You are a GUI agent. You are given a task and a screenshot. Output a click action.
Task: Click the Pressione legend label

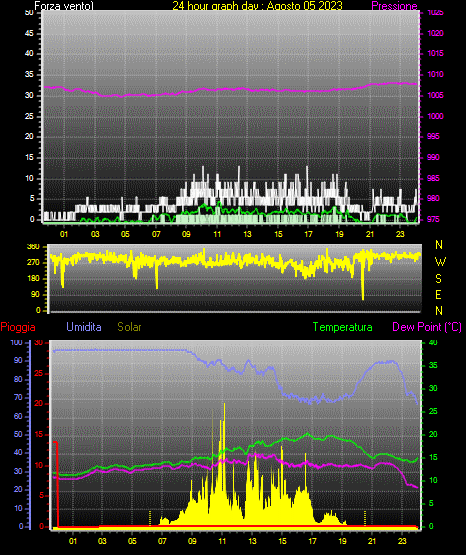[394, 6]
